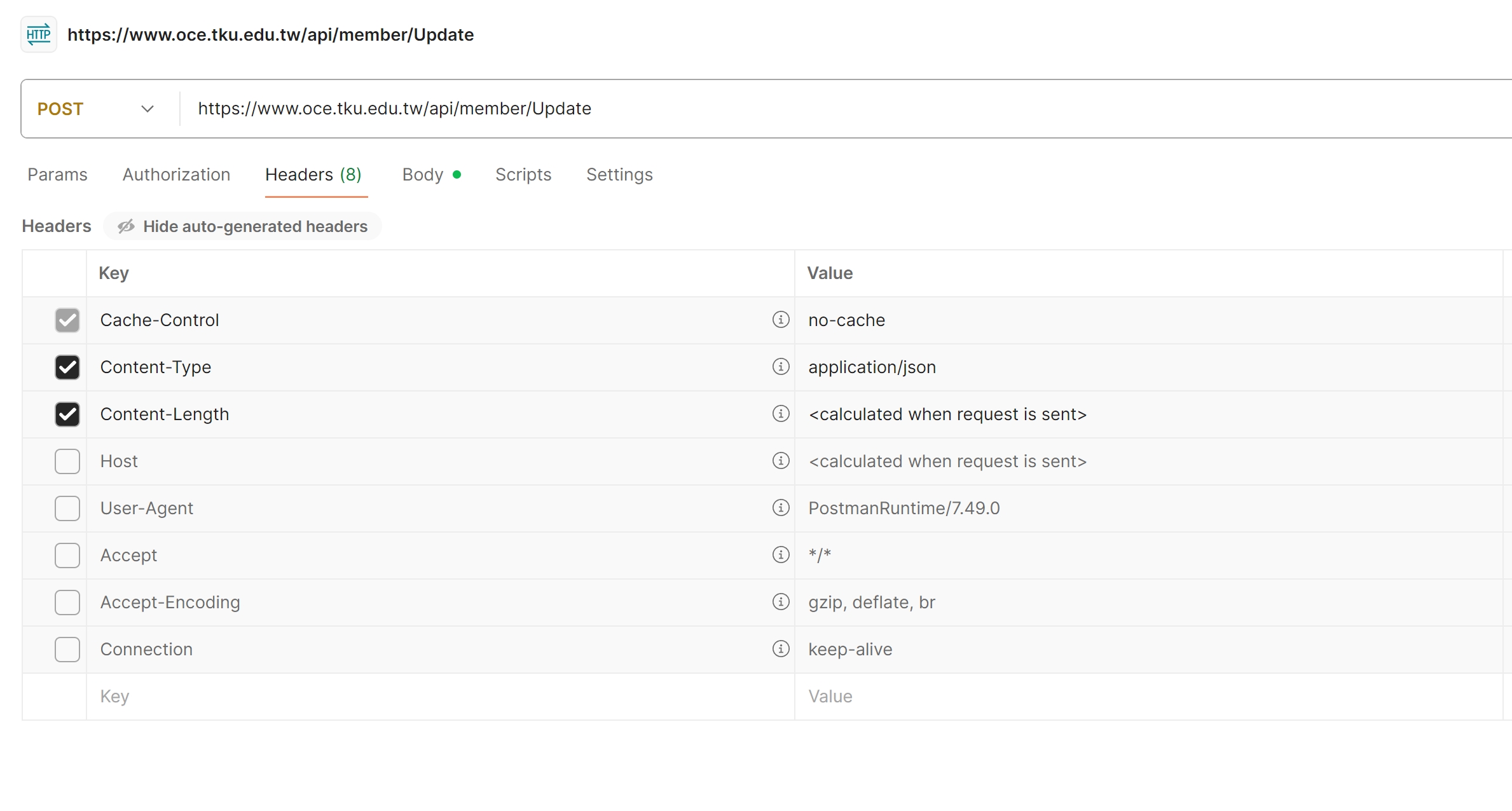Uncheck the Content-Type header checkbox
The image size is (1512, 811).
(x=67, y=367)
